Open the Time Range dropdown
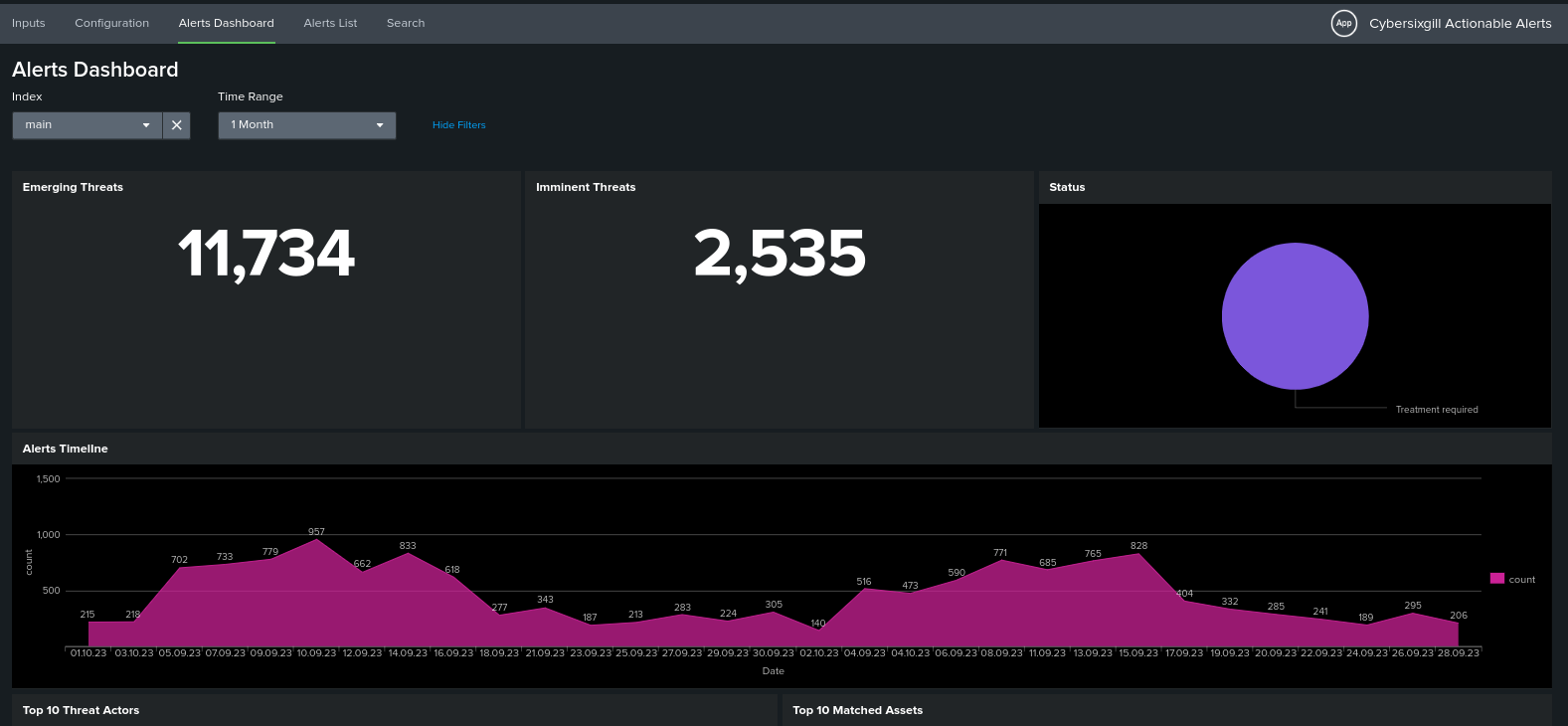The image size is (1568, 726). tap(306, 125)
